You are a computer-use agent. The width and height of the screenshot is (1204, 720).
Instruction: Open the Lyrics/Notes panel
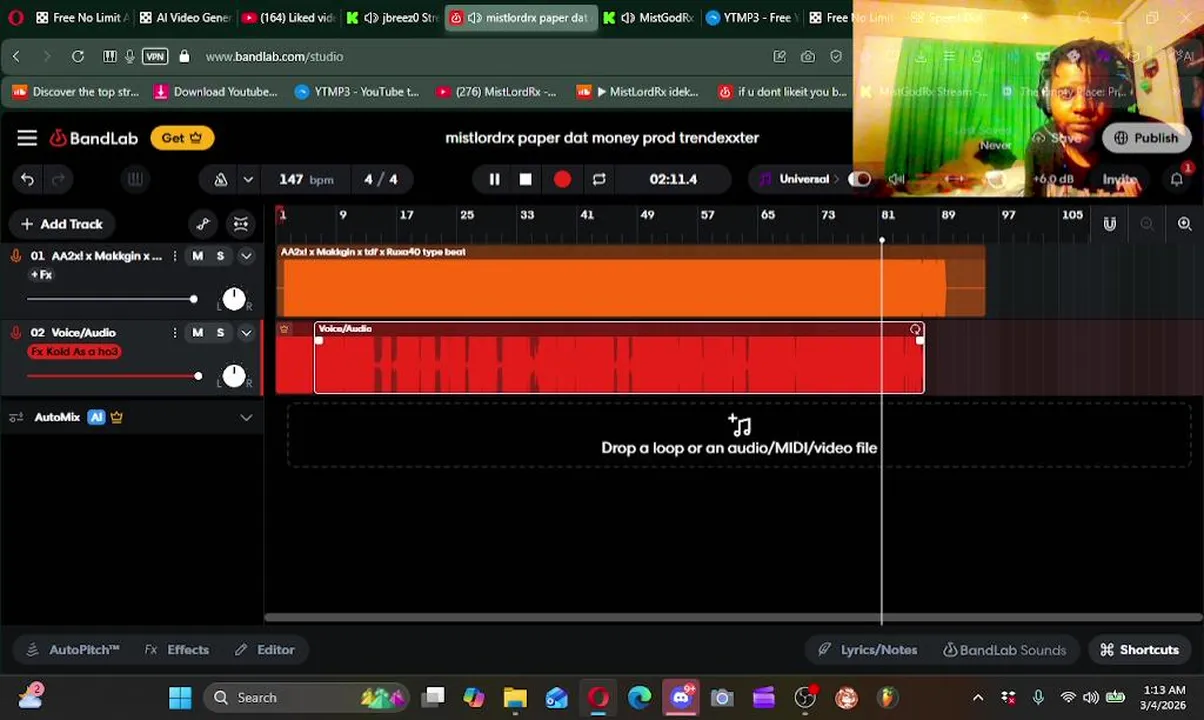868,650
